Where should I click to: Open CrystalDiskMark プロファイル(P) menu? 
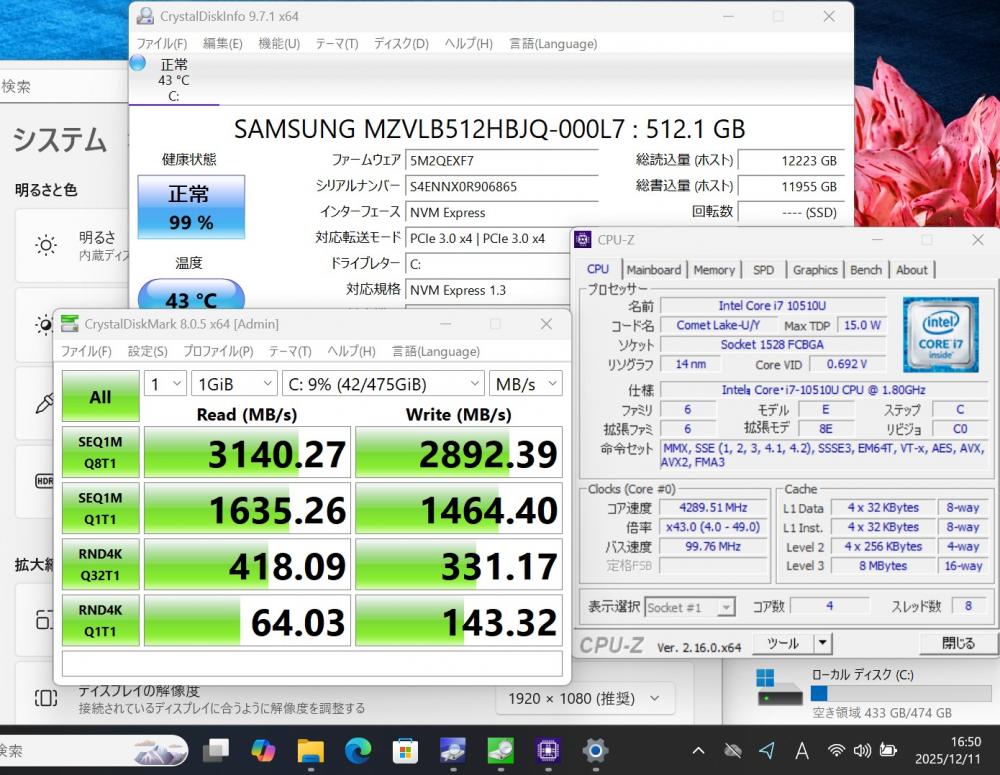click(x=218, y=351)
